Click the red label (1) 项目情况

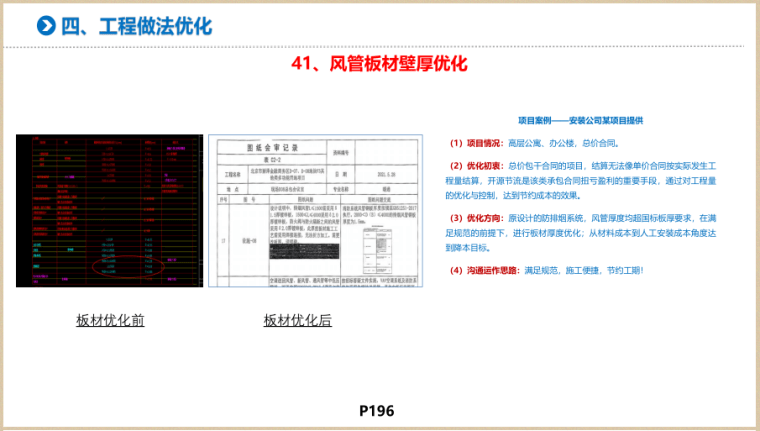(476, 143)
